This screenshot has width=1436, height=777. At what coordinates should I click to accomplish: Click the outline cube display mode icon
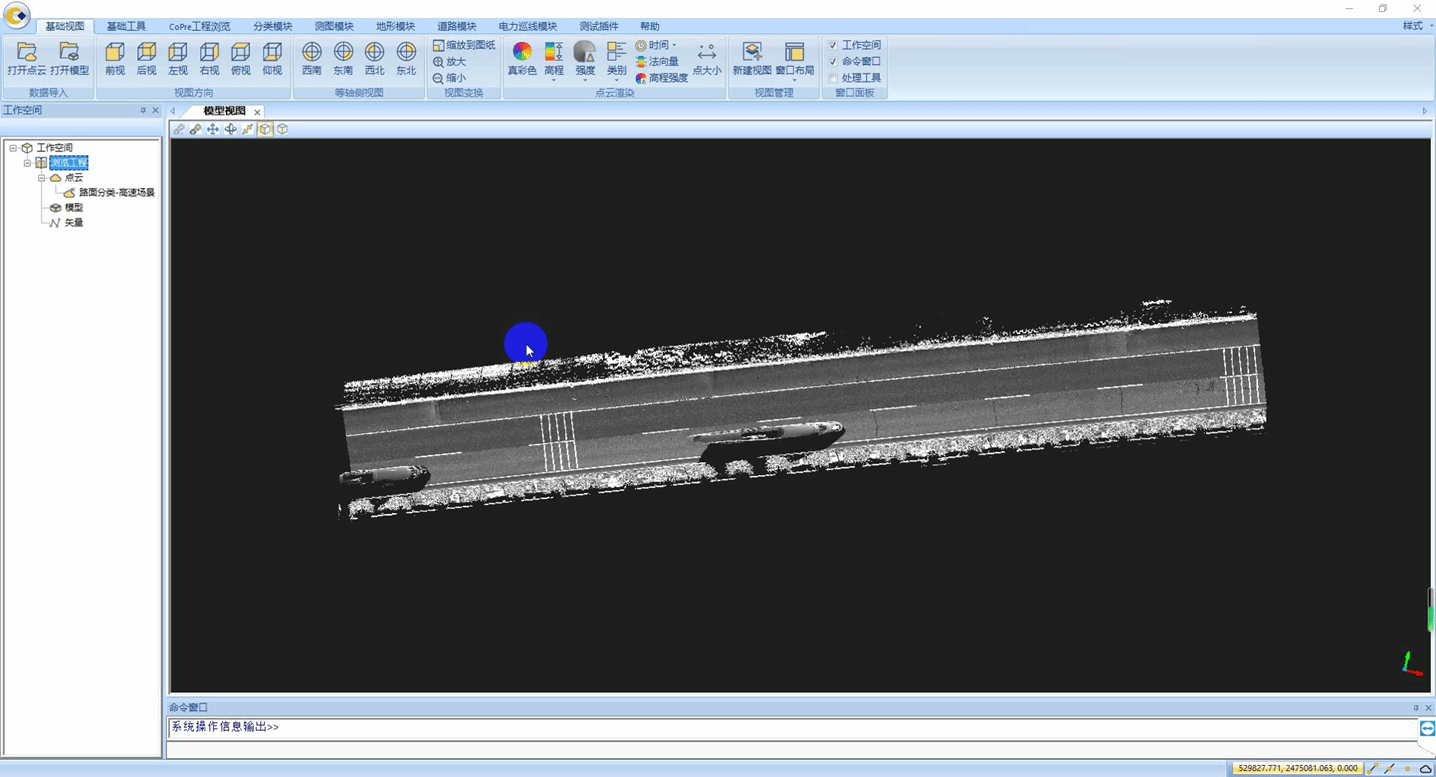pyautogui.click(x=282, y=129)
